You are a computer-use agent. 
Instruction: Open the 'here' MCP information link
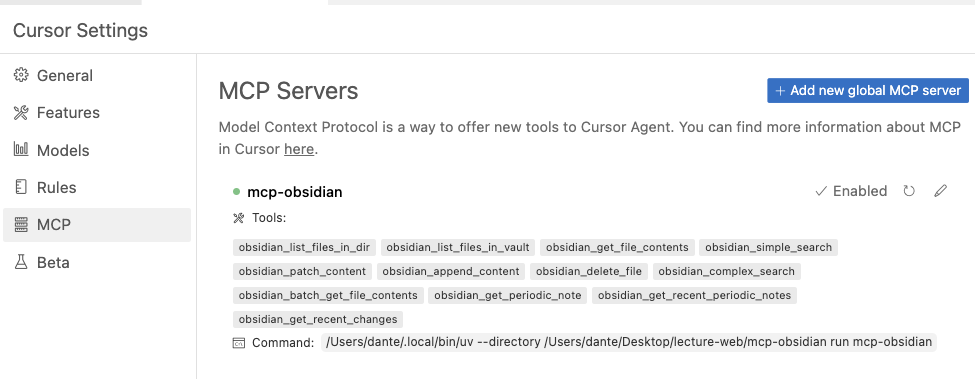[299, 150]
